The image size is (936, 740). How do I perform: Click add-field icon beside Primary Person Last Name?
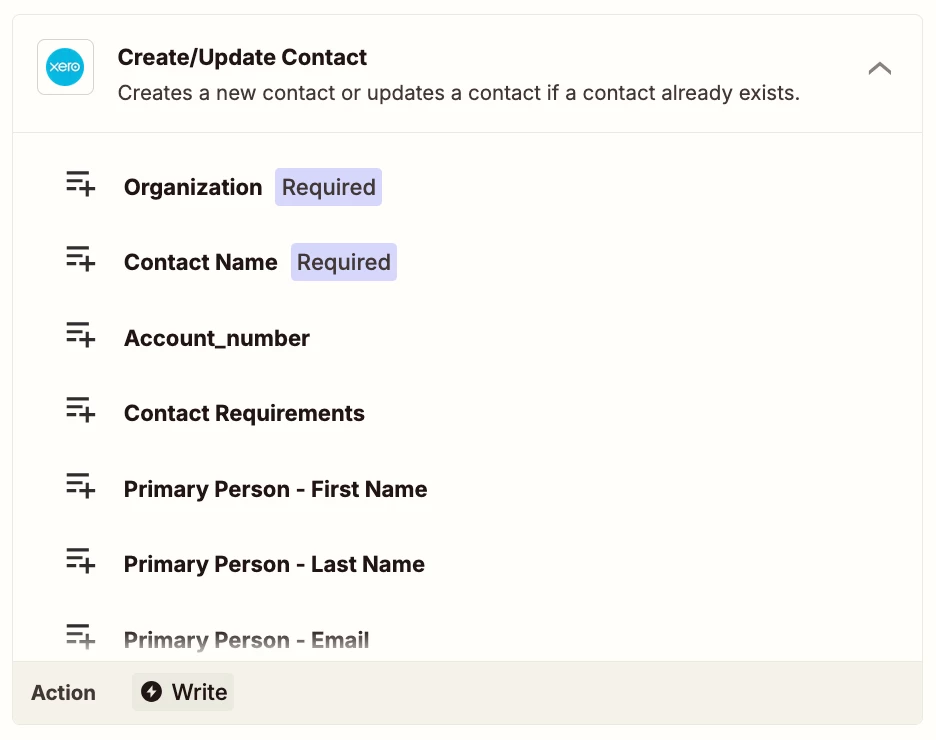(x=81, y=560)
